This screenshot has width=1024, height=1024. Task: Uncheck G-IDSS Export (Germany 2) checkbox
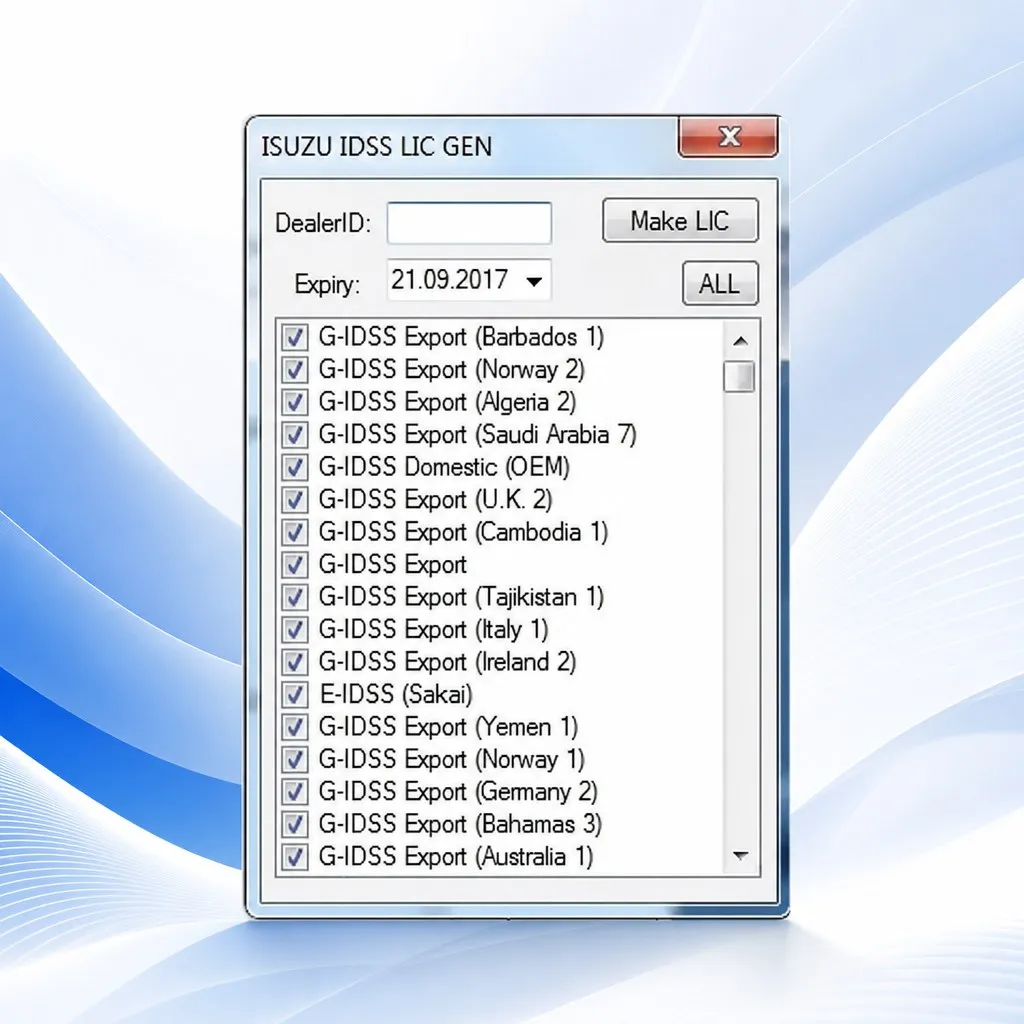click(x=294, y=792)
